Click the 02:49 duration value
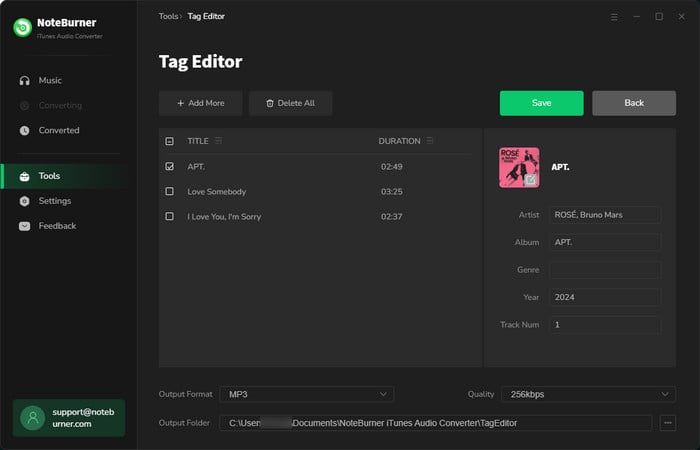700x450 pixels. pyautogui.click(x=392, y=167)
